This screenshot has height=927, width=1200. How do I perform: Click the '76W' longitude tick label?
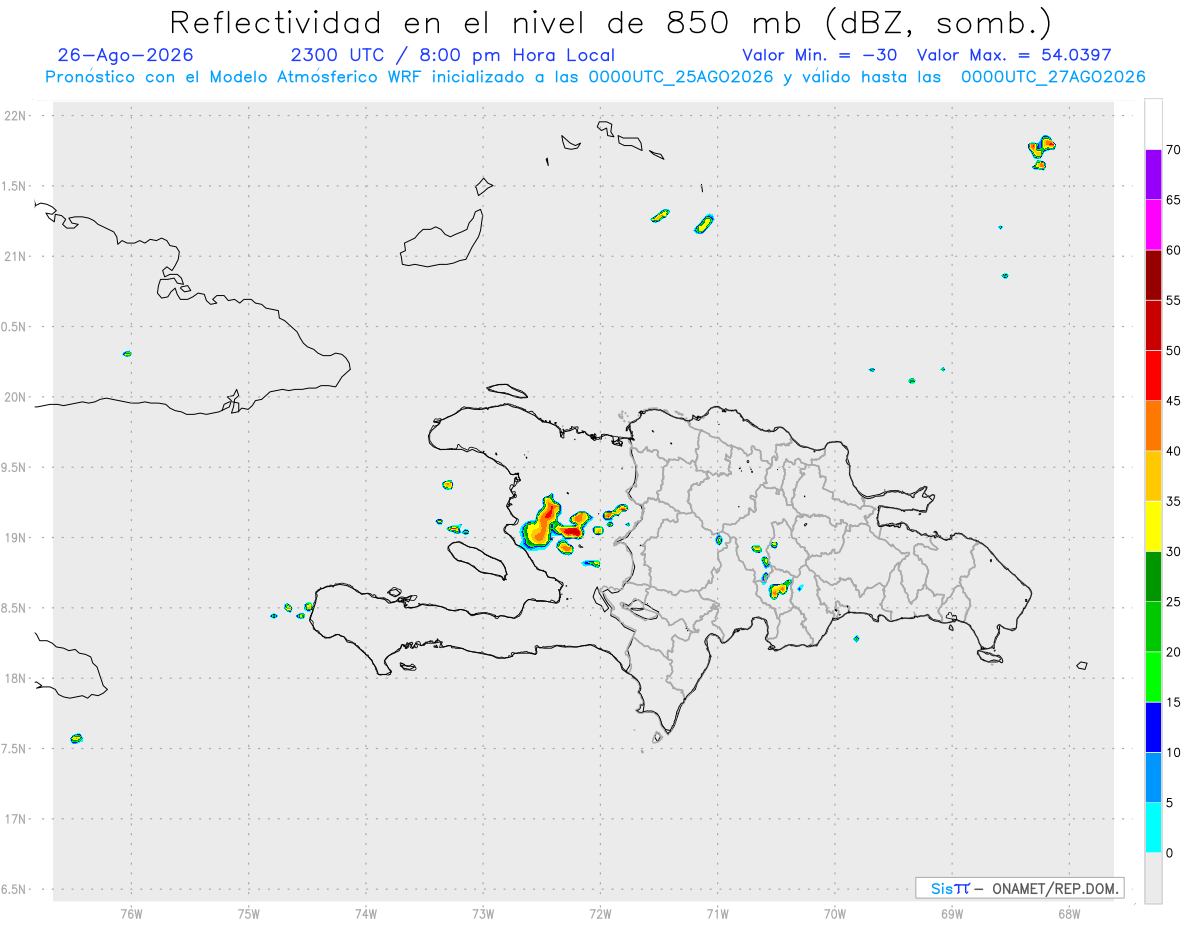coord(131,913)
